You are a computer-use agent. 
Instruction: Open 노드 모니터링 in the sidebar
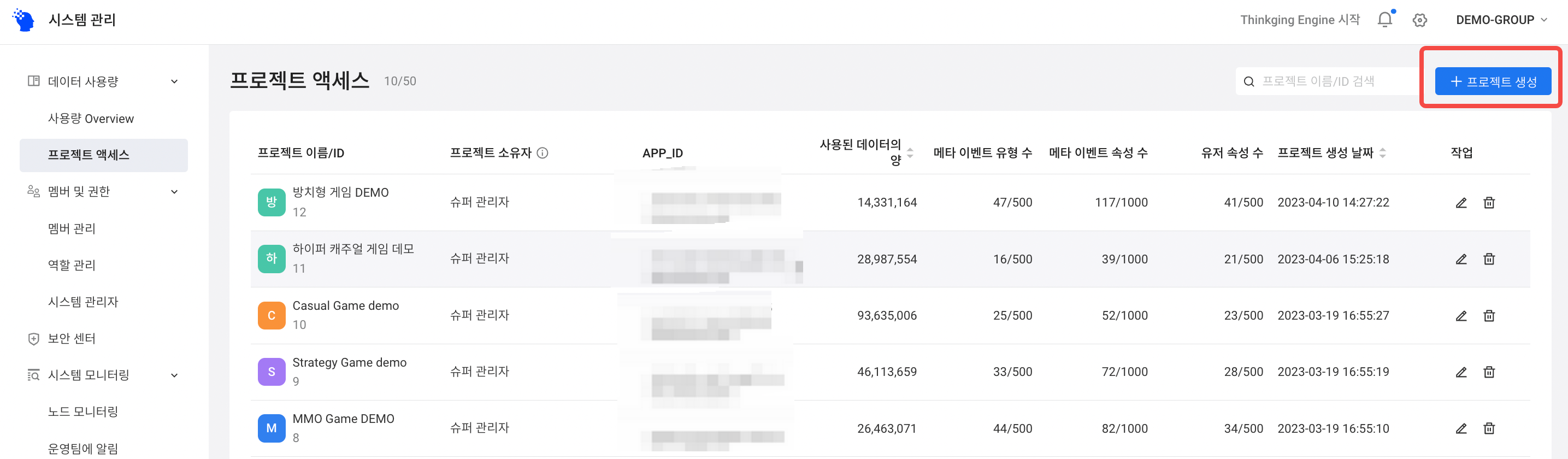click(83, 411)
